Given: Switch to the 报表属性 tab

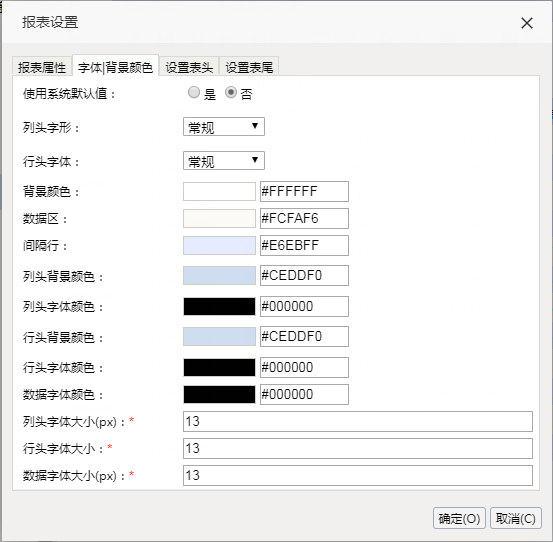Looking at the screenshot, I should (42, 67).
